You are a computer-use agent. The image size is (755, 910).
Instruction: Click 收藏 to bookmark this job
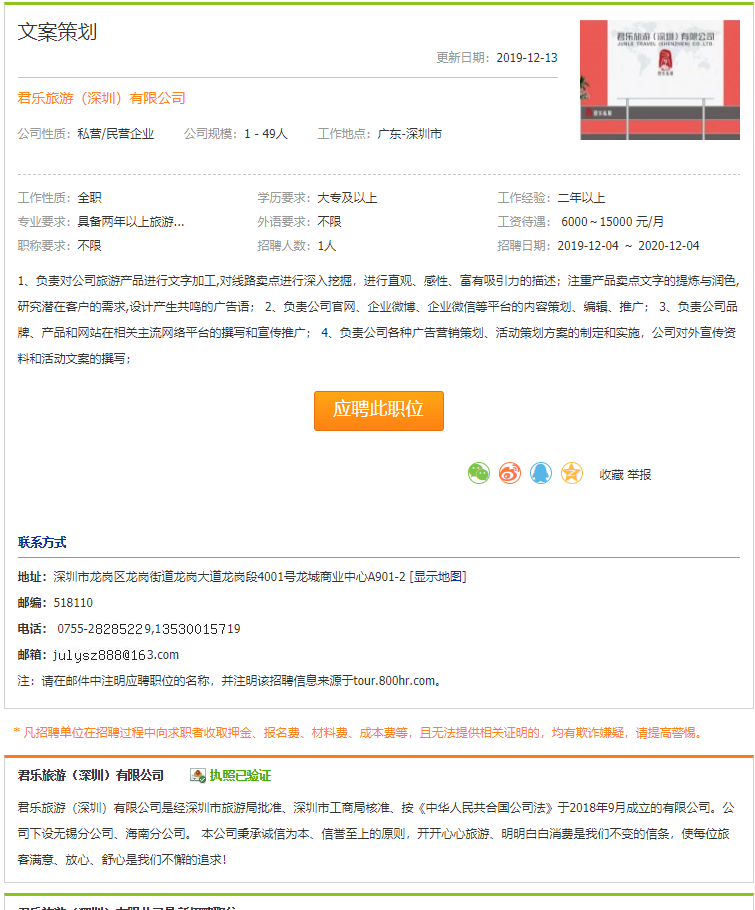(x=611, y=474)
